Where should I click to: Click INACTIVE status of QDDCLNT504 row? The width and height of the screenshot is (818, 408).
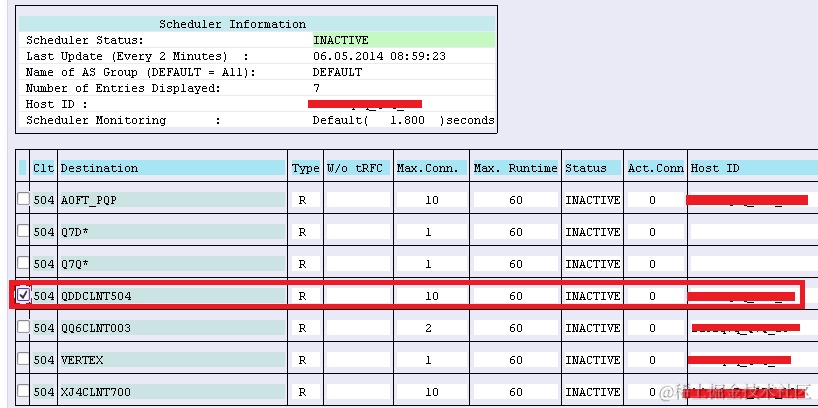593,296
